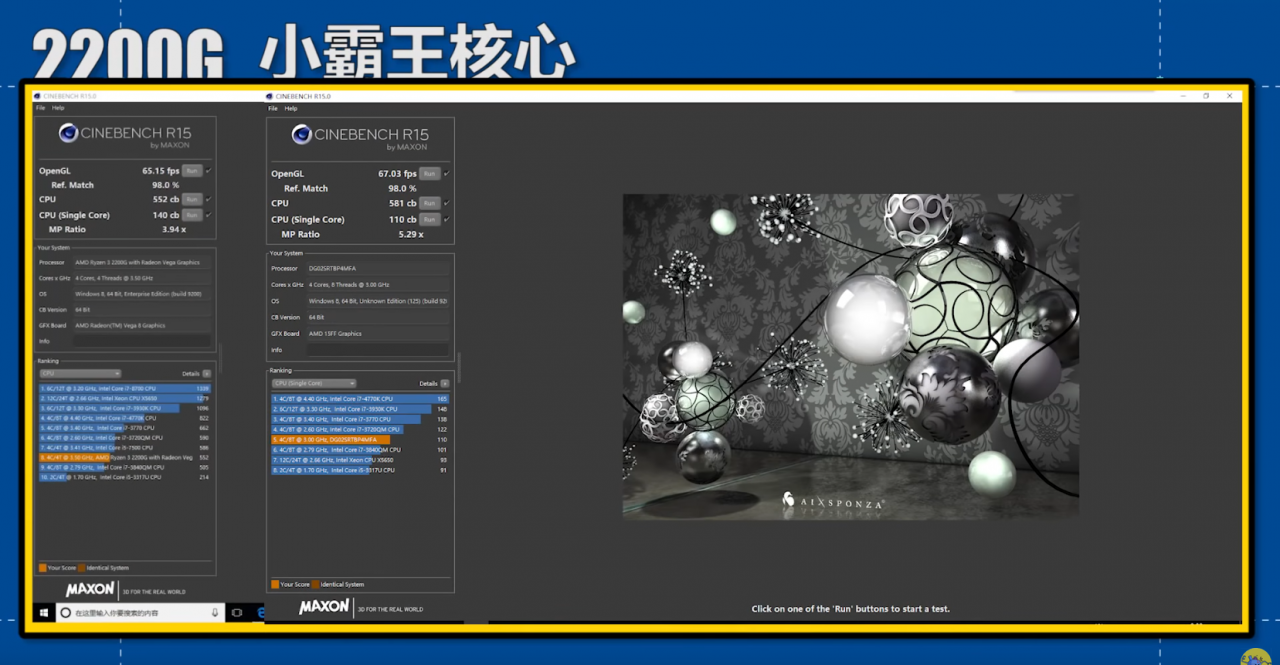Select single-core row i7-3770 scoring 138
The image size is (1280, 665).
(x=361, y=419)
